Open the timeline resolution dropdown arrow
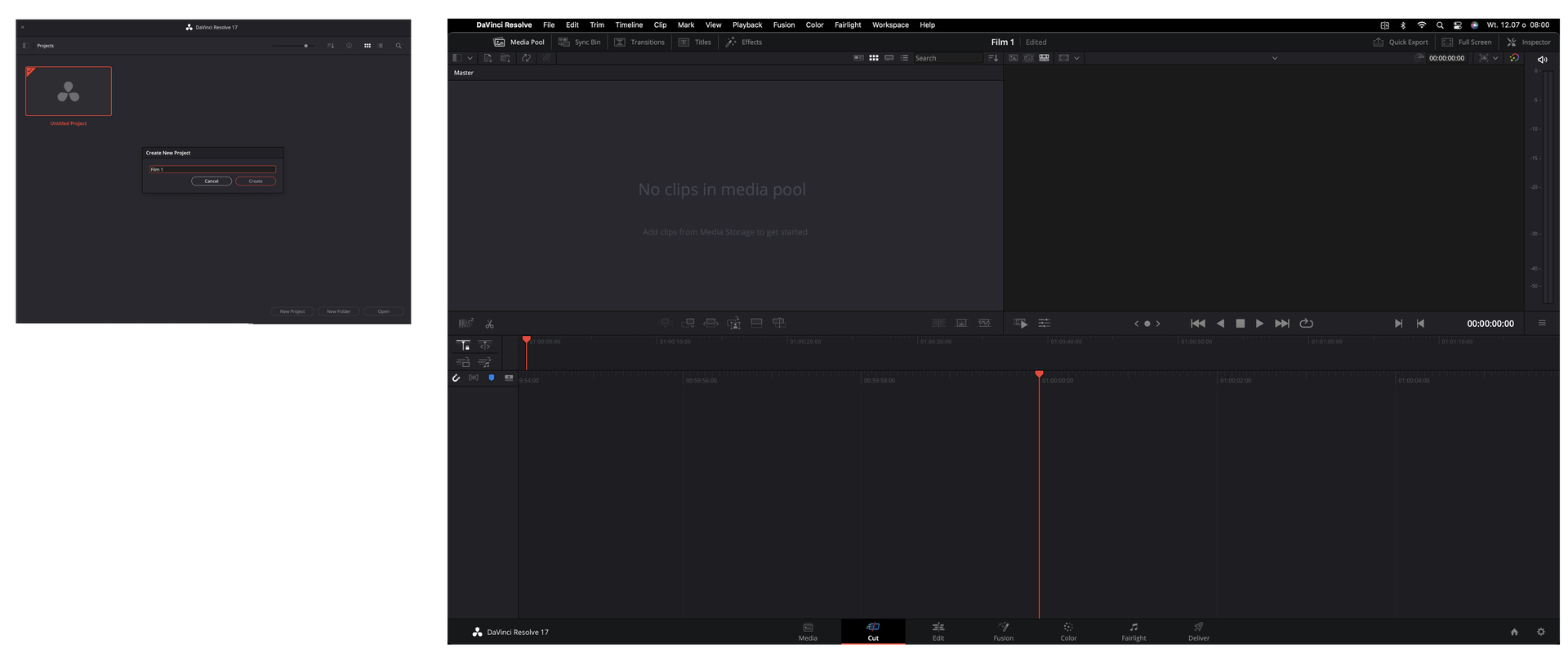This screenshot has height=662, width=1568. tap(1495, 58)
